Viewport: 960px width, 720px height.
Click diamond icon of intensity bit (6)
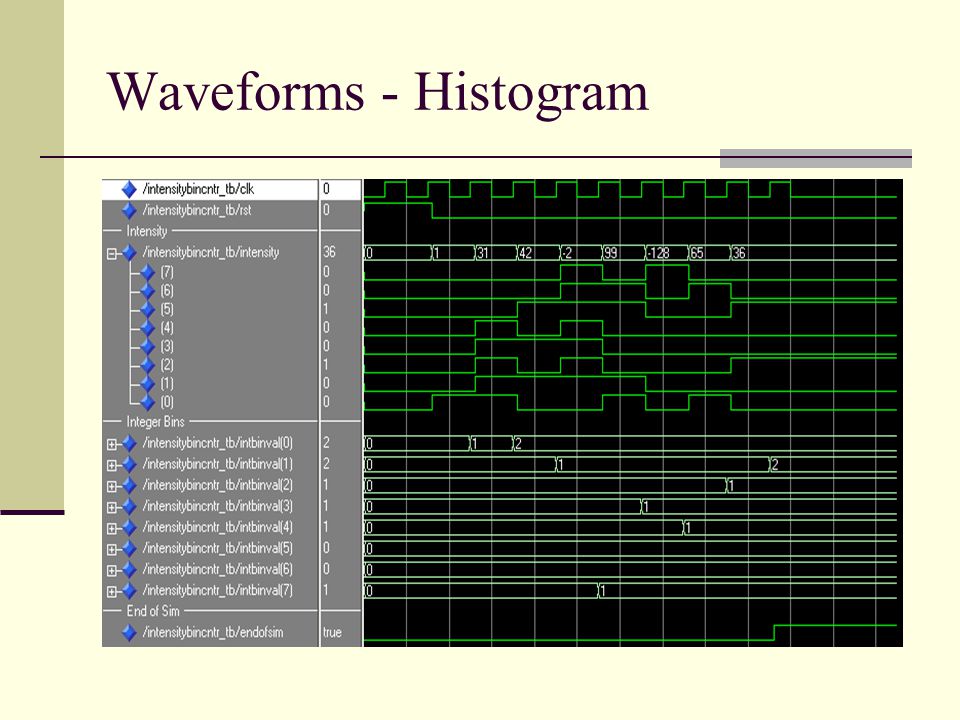click(x=148, y=291)
